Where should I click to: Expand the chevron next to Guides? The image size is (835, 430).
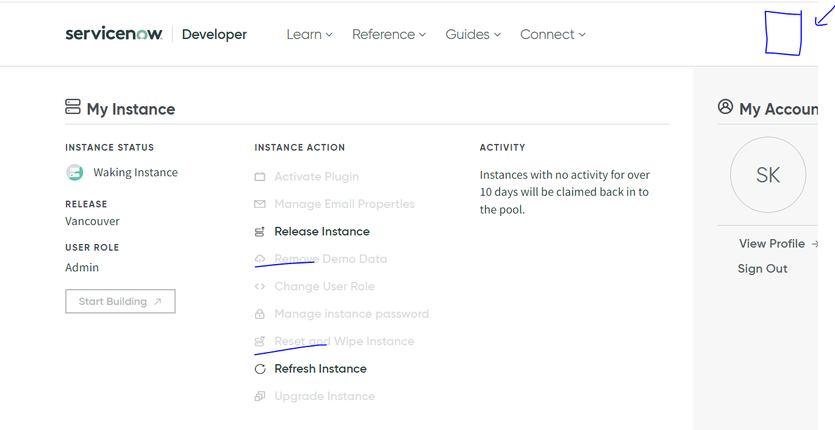coord(497,35)
